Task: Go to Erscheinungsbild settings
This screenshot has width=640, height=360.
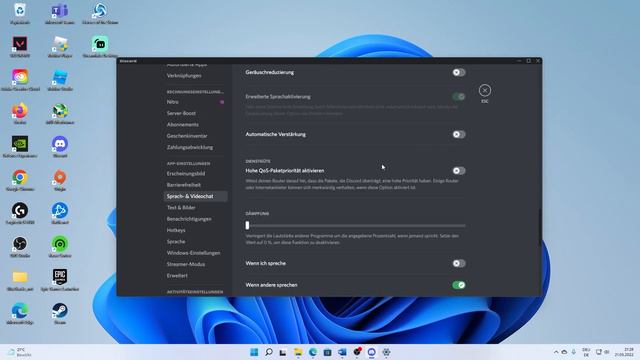Action: (x=186, y=173)
